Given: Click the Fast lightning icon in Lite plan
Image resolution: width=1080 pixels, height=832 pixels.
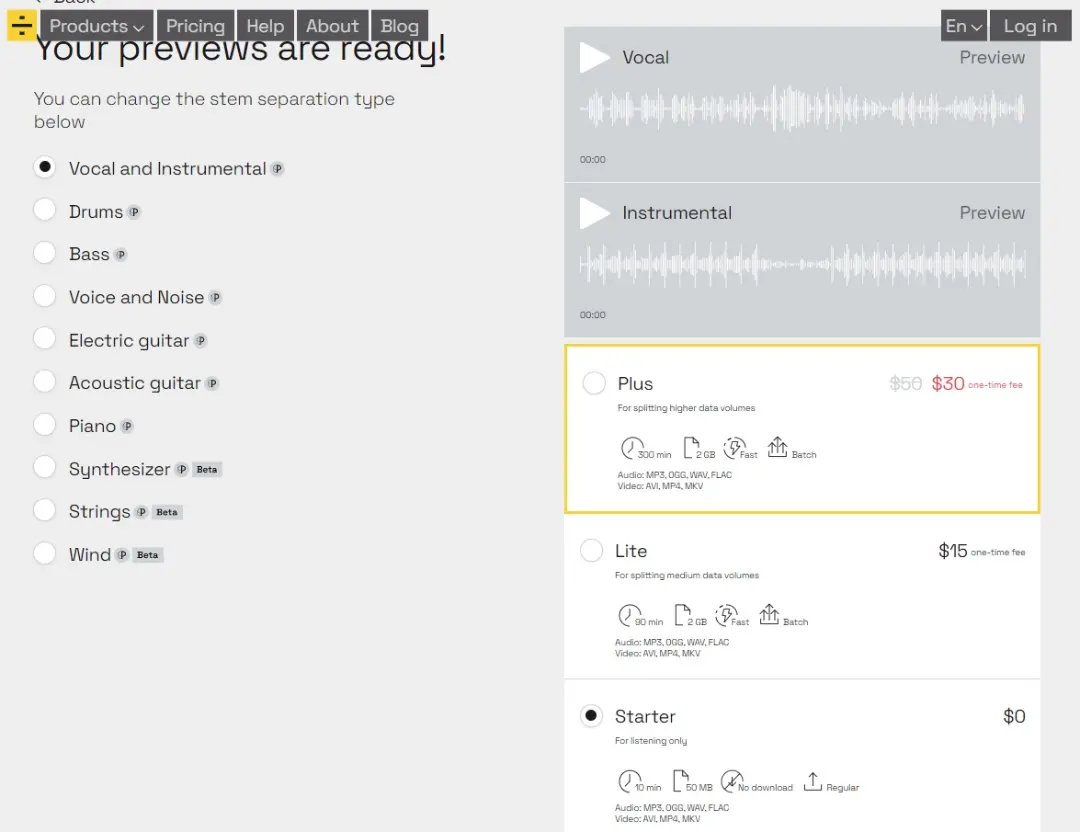Looking at the screenshot, I should (x=725, y=614).
